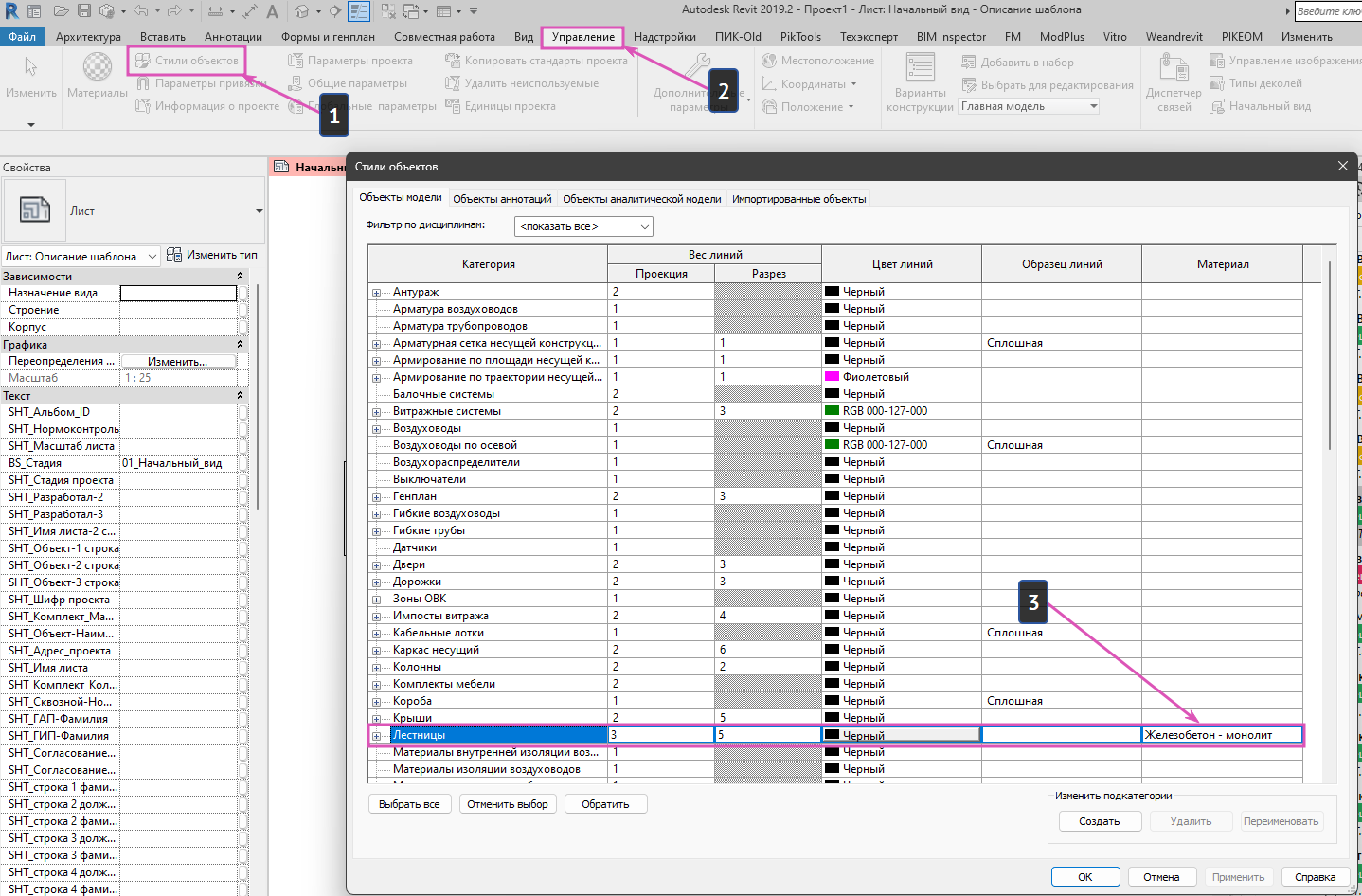The image size is (1362, 896).
Task: Open the Лист: Описание шаблона selector
Action: (81, 257)
